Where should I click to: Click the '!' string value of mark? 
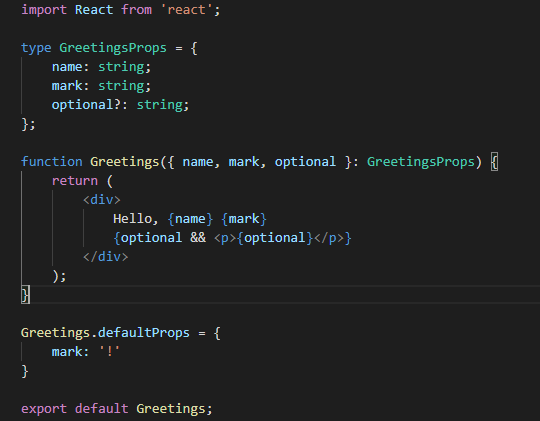click(x=109, y=352)
